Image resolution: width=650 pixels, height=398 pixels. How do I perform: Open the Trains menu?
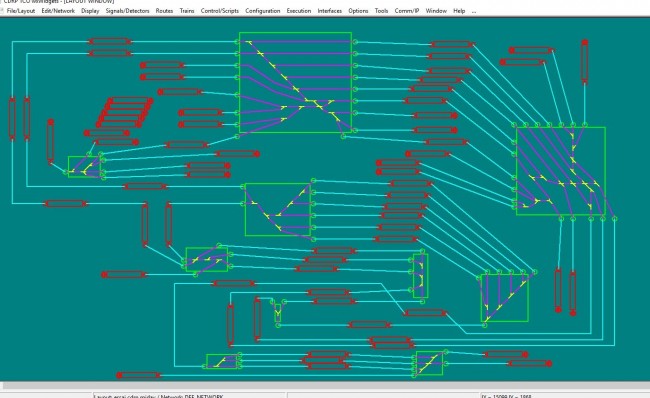pyautogui.click(x=187, y=11)
